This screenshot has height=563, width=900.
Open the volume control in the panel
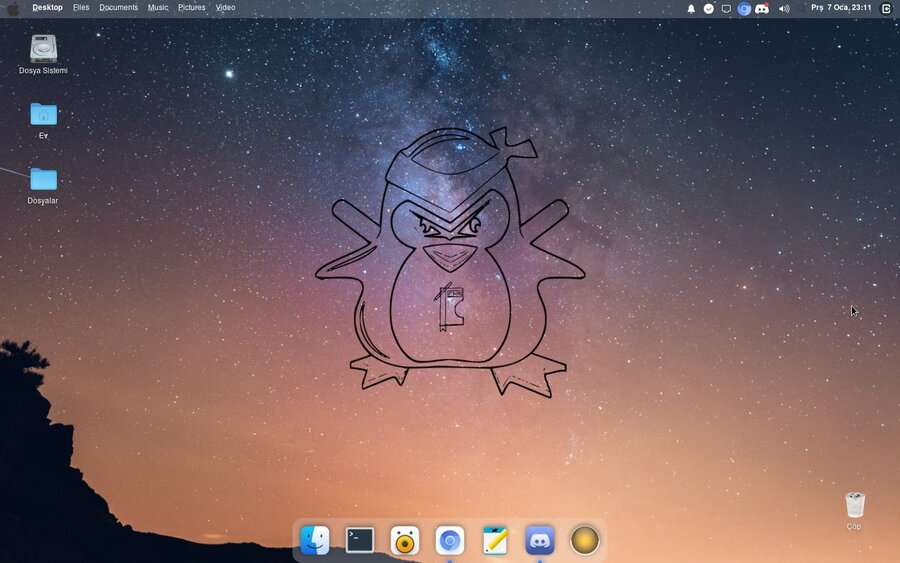[784, 9]
